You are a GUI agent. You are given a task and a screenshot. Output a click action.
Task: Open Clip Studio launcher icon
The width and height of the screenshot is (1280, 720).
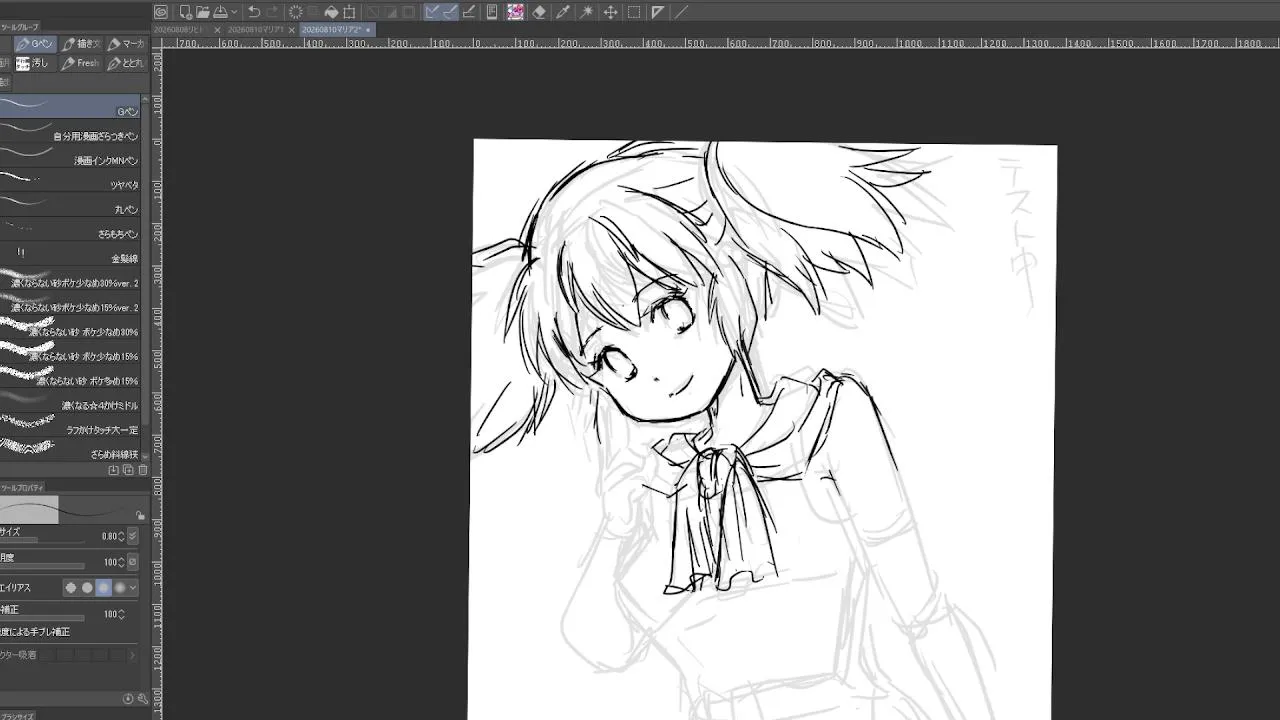[161, 12]
